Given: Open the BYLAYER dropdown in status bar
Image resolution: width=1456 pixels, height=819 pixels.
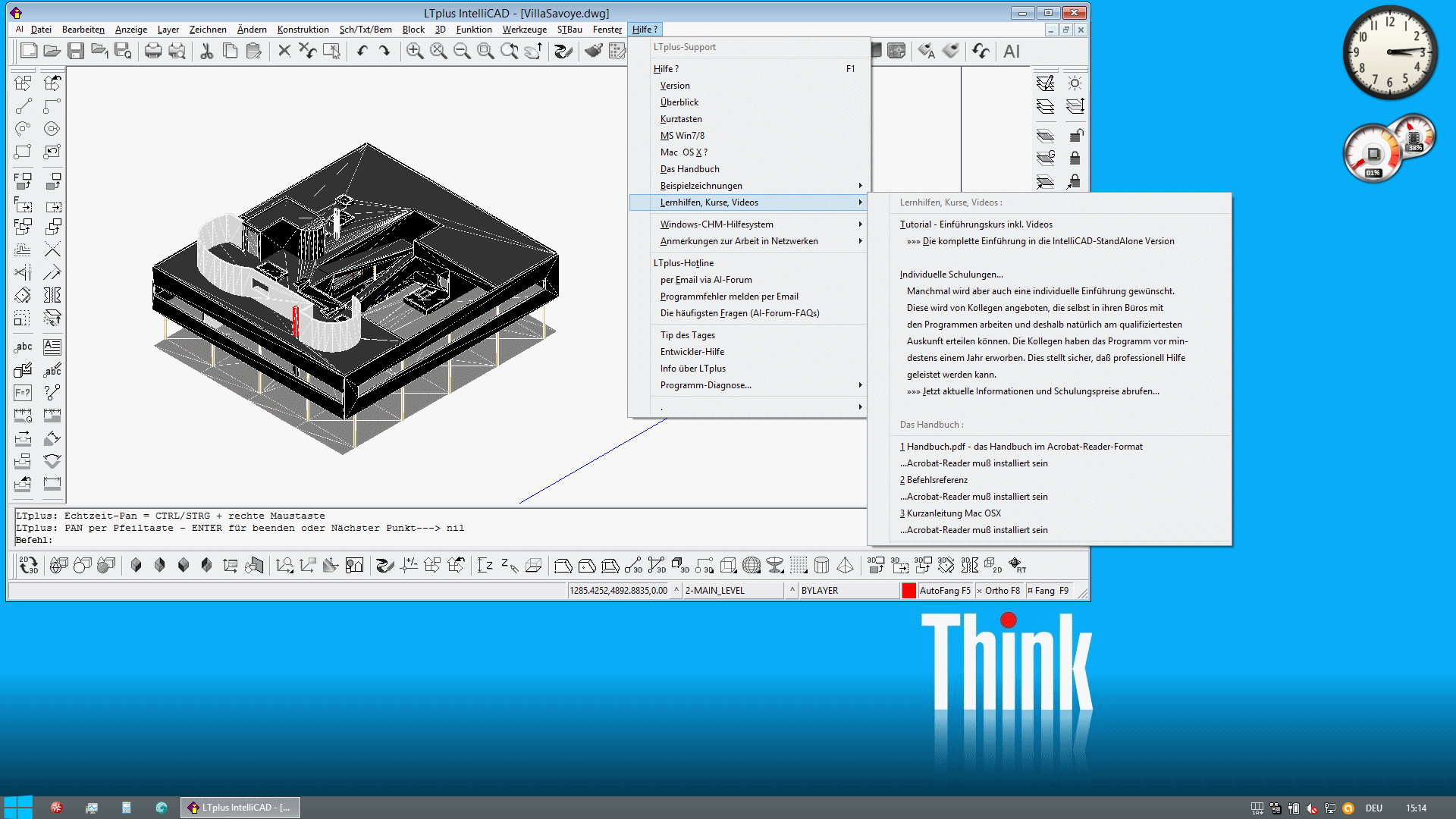Looking at the screenshot, I should click(x=848, y=591).
